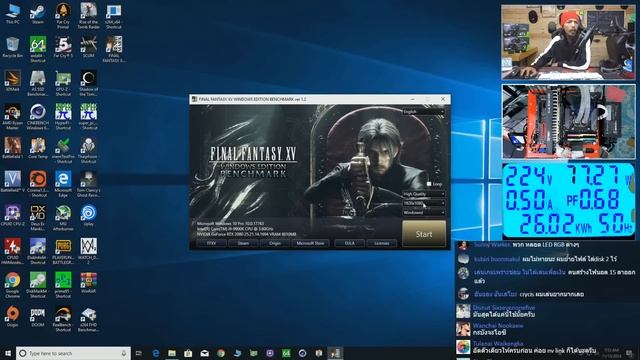
Task: Select the PUBG Battlegrounds desktop icon
Action: pos(63,251)
